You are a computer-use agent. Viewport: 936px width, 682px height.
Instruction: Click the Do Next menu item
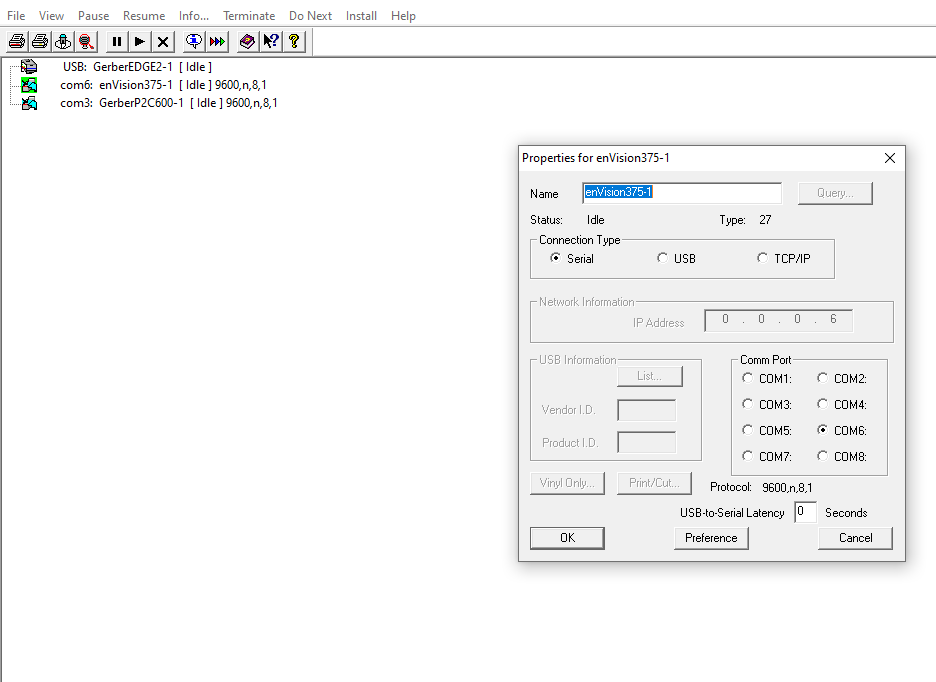pyautogui.click(x=310, y=16)
